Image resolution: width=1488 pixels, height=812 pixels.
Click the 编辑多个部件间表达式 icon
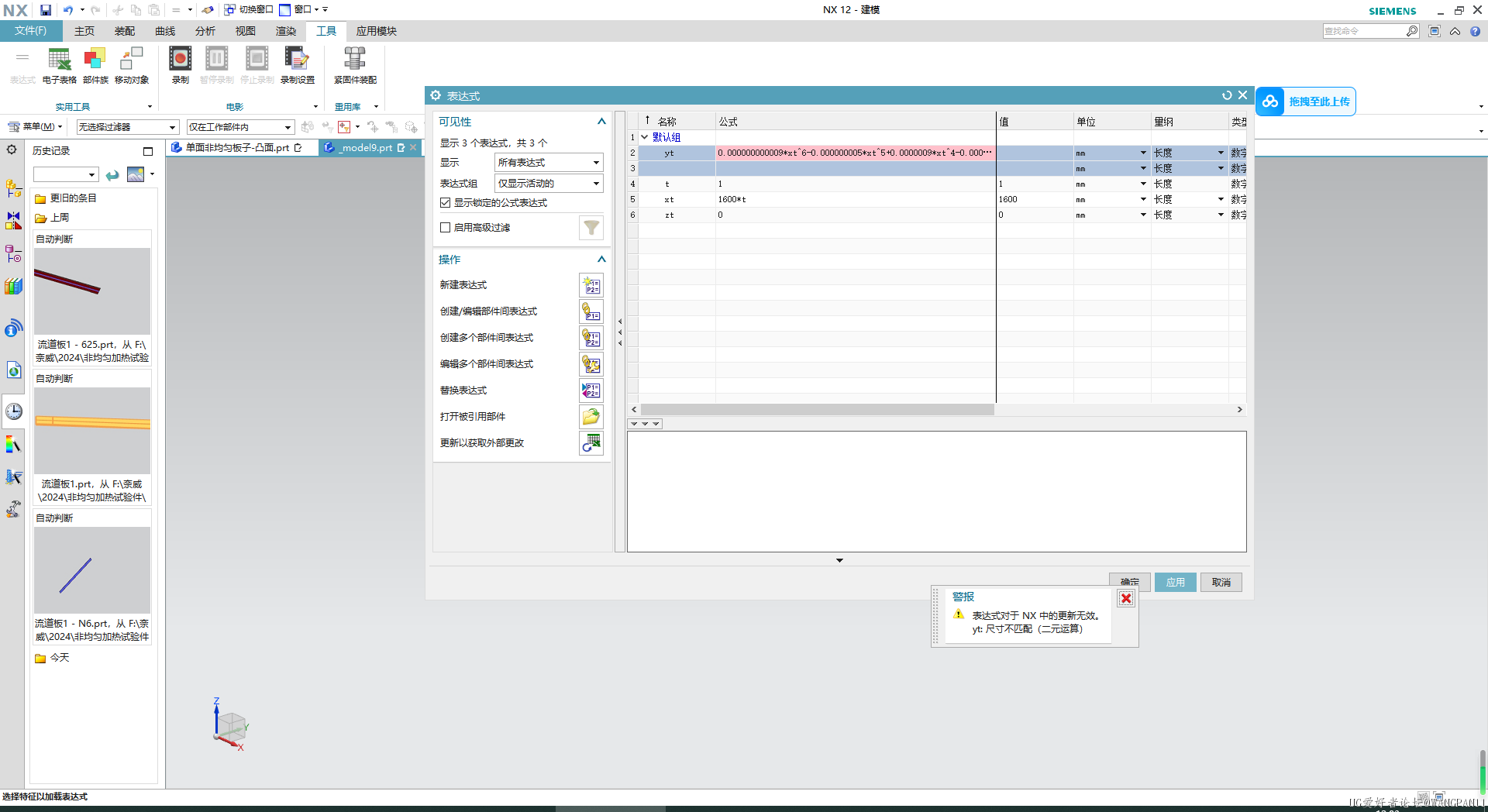tap(591, 364)
